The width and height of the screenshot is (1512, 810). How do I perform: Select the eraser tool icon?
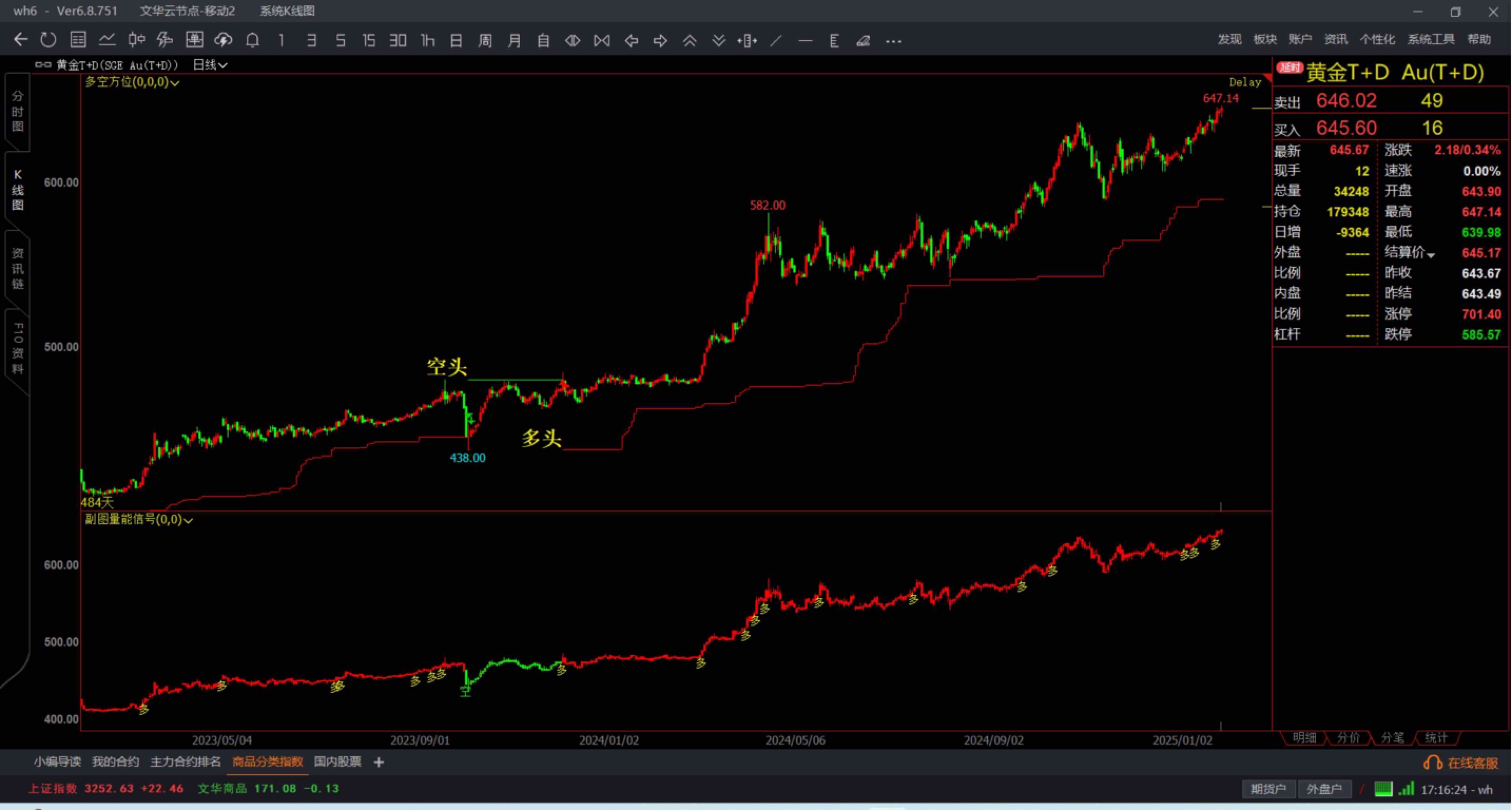[x=863, y=41]
